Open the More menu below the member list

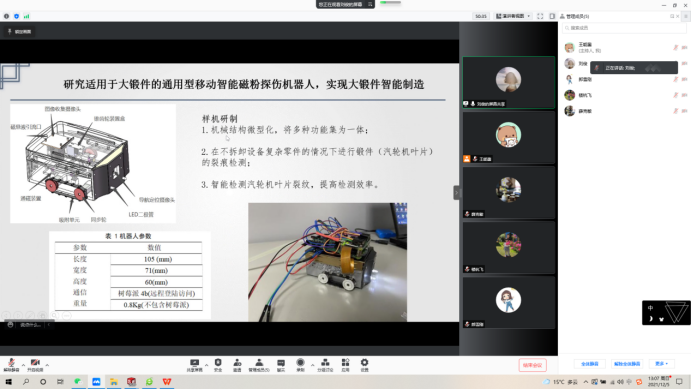coord(661,364)
